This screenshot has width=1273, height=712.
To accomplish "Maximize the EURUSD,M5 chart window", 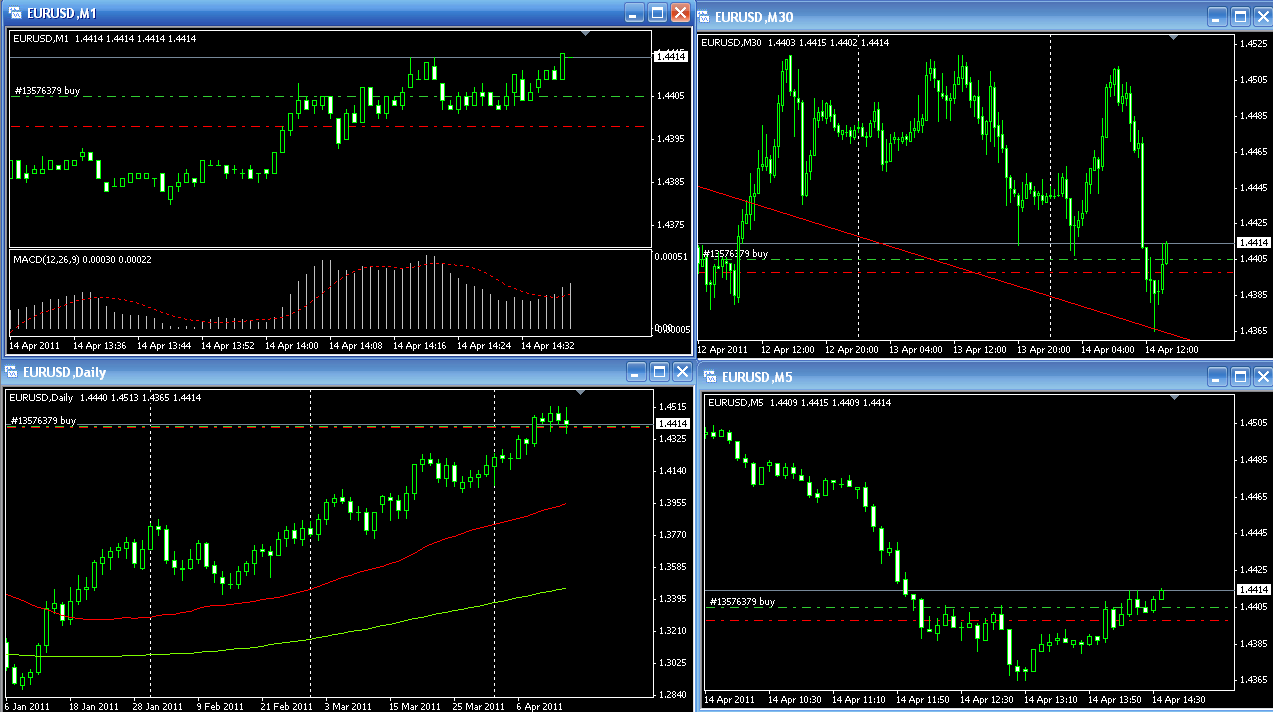I will pyautogui.click(x=1240, y=377).
